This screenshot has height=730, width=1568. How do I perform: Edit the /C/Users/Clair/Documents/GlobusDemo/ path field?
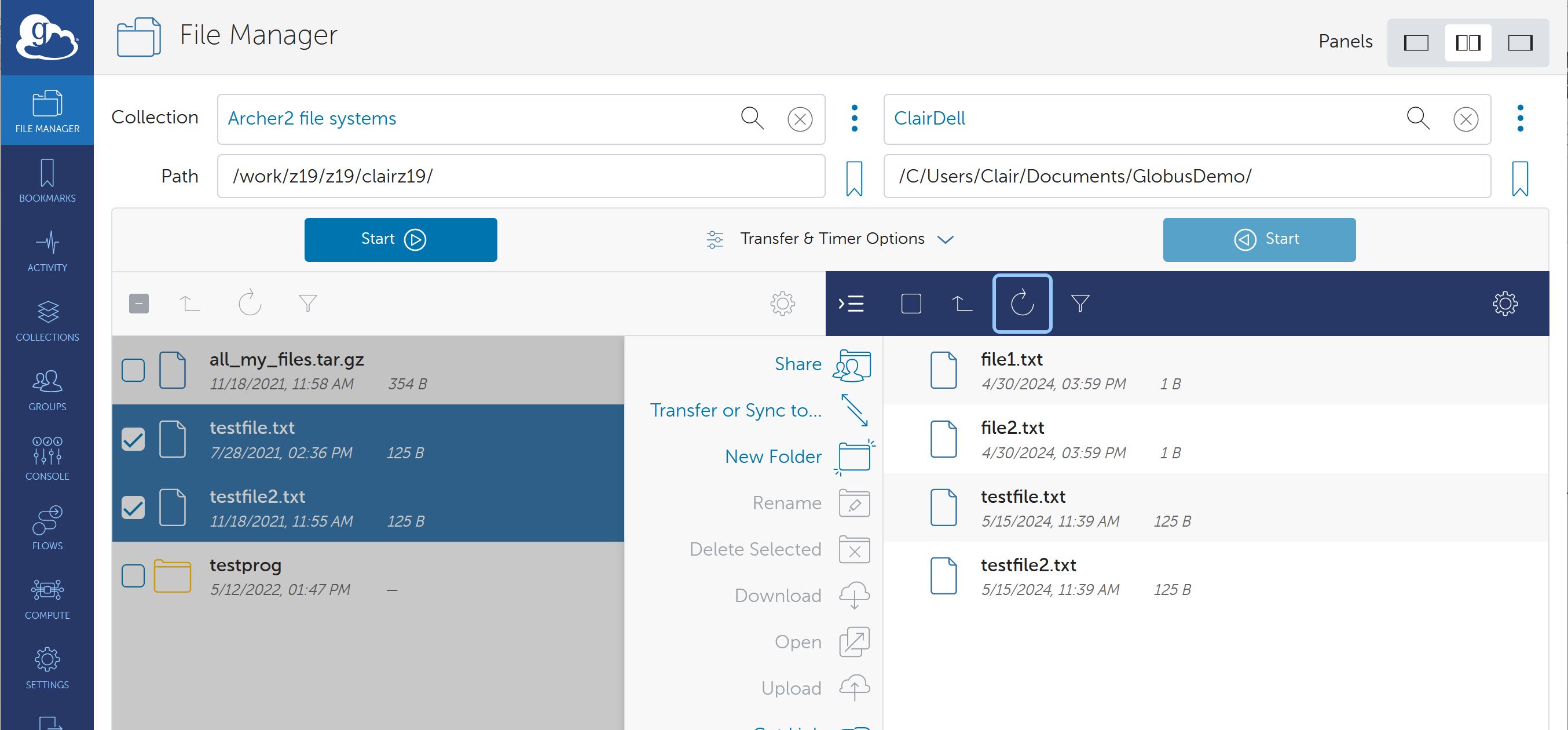point(1187,176)
